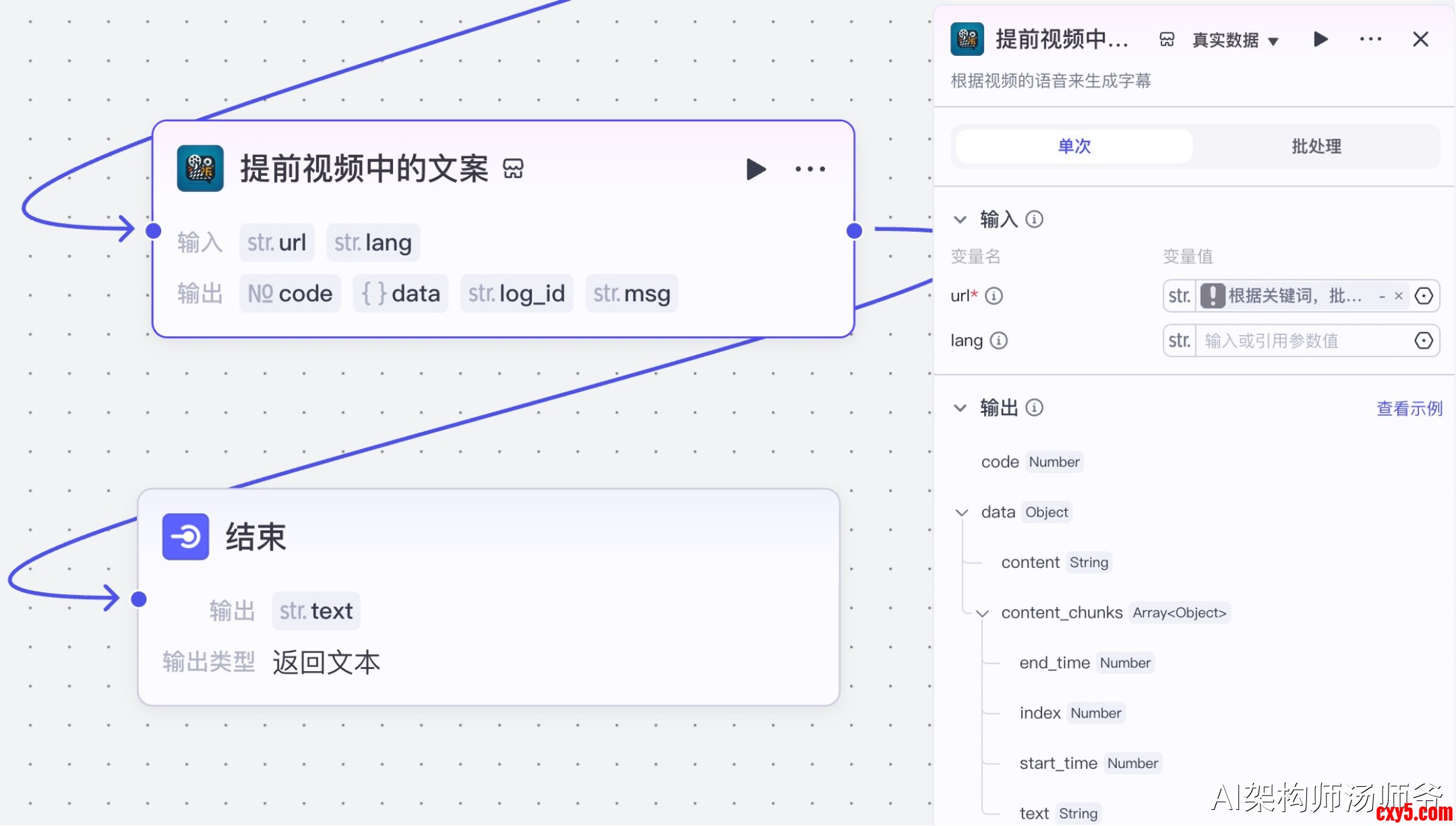Collapse the content_chunks array node

click(983, 613)
